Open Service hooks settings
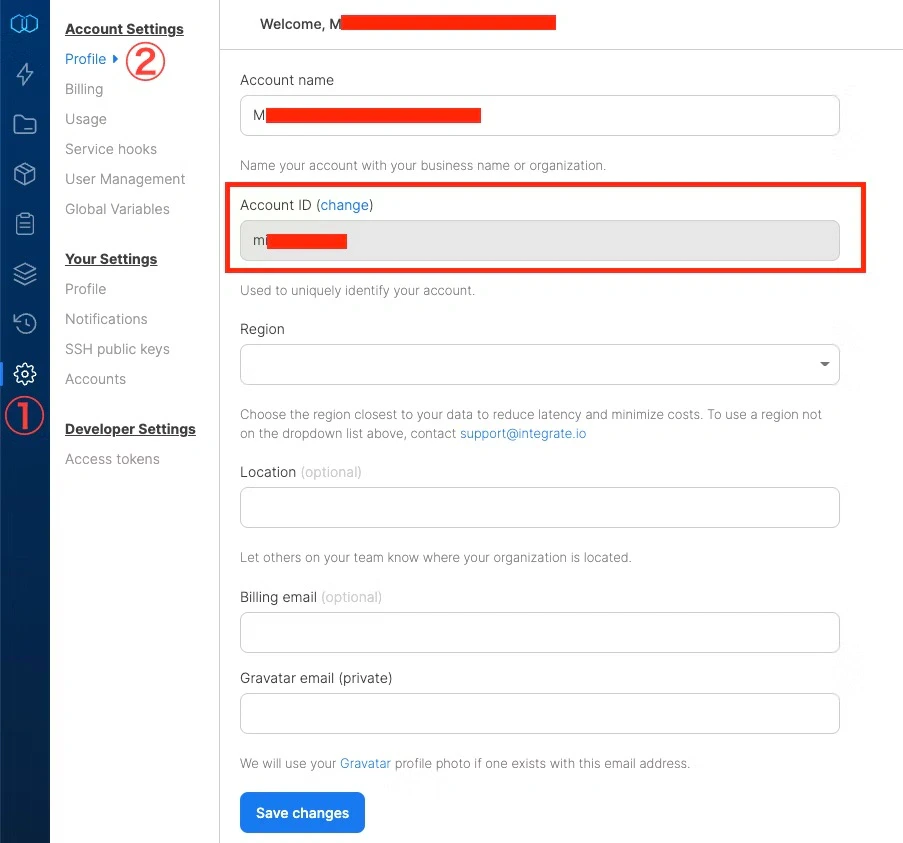Viewport: 903px width, 843px height. pyautogui.click(x=111, y=149)
